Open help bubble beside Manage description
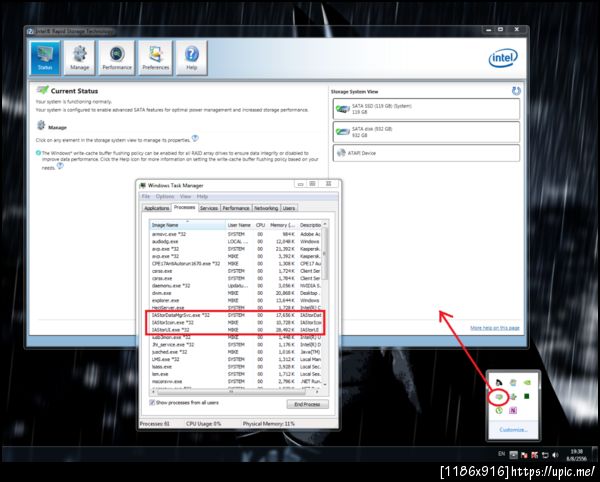The image size is (600, 482). pyautogui.click(x=195, y=138)
